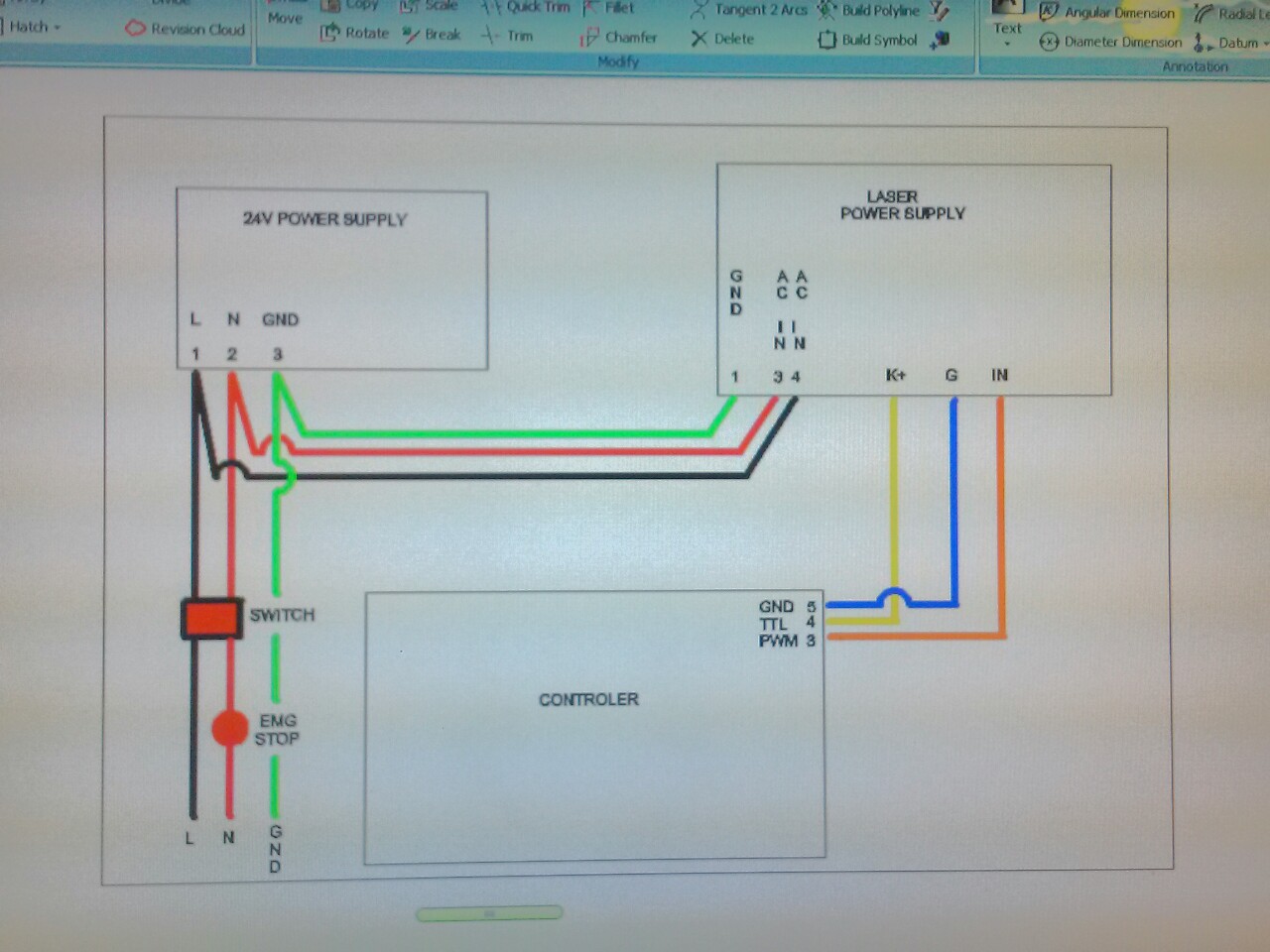Select the Build Symbol tool
The image size is (1270, 952).
868,40
